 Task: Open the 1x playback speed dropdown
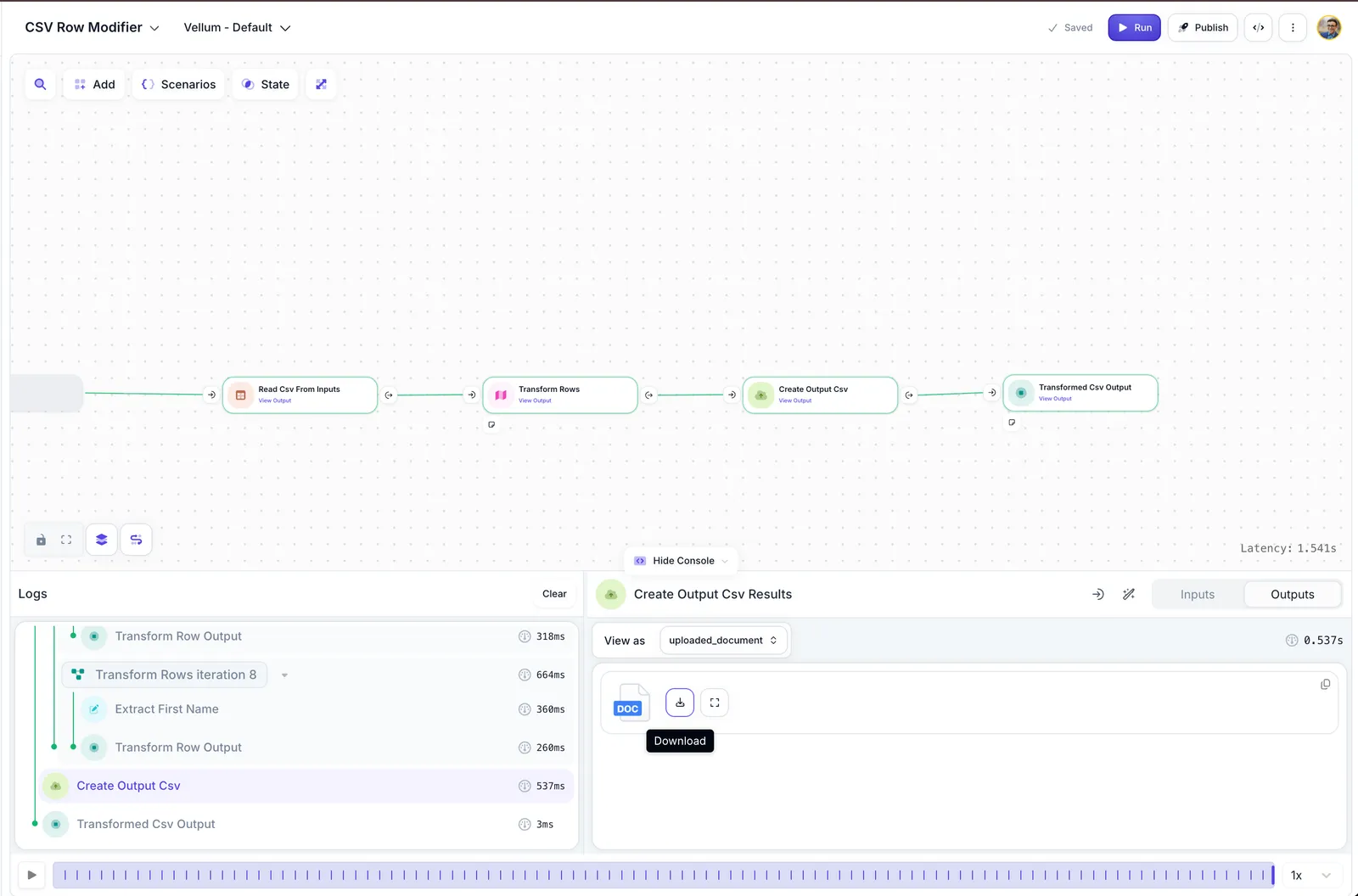pyautogui.click(x=1310, y=875)
